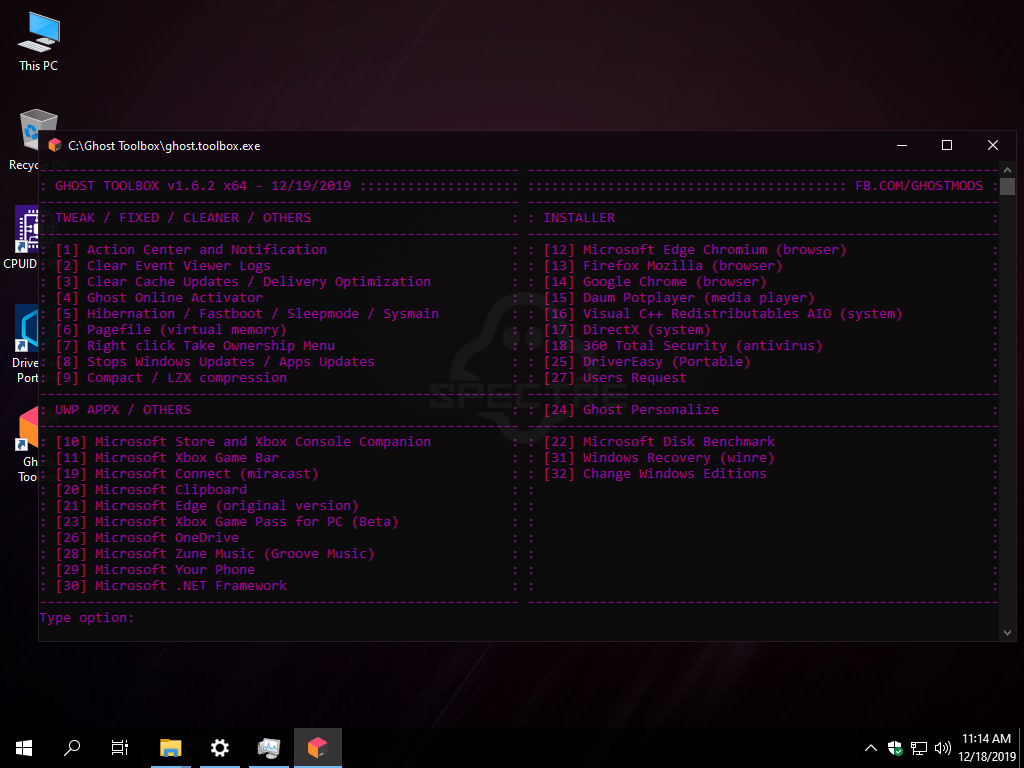Click '[13] Firefox Mozilla (browser)'
This screenshot has width=1024, height=768.
(x=664, y=265)
